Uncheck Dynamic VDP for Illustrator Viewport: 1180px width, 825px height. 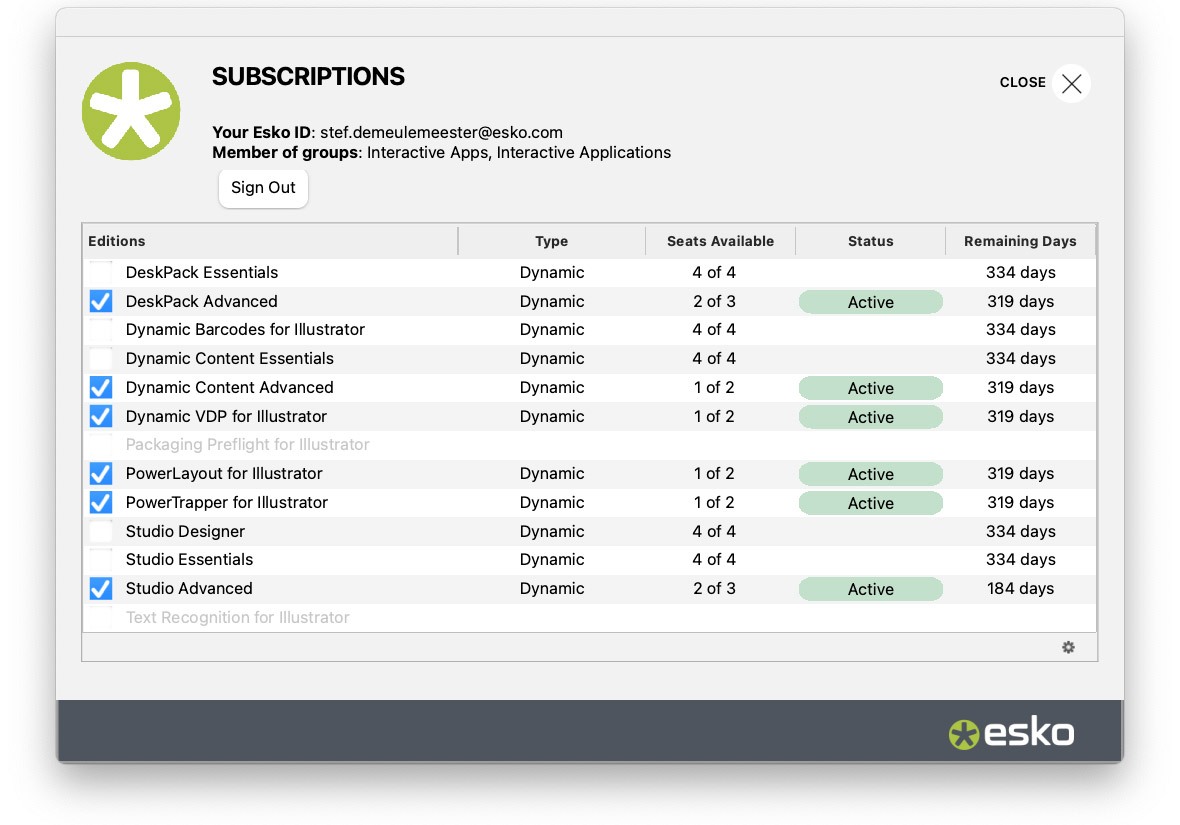(101, 416)
